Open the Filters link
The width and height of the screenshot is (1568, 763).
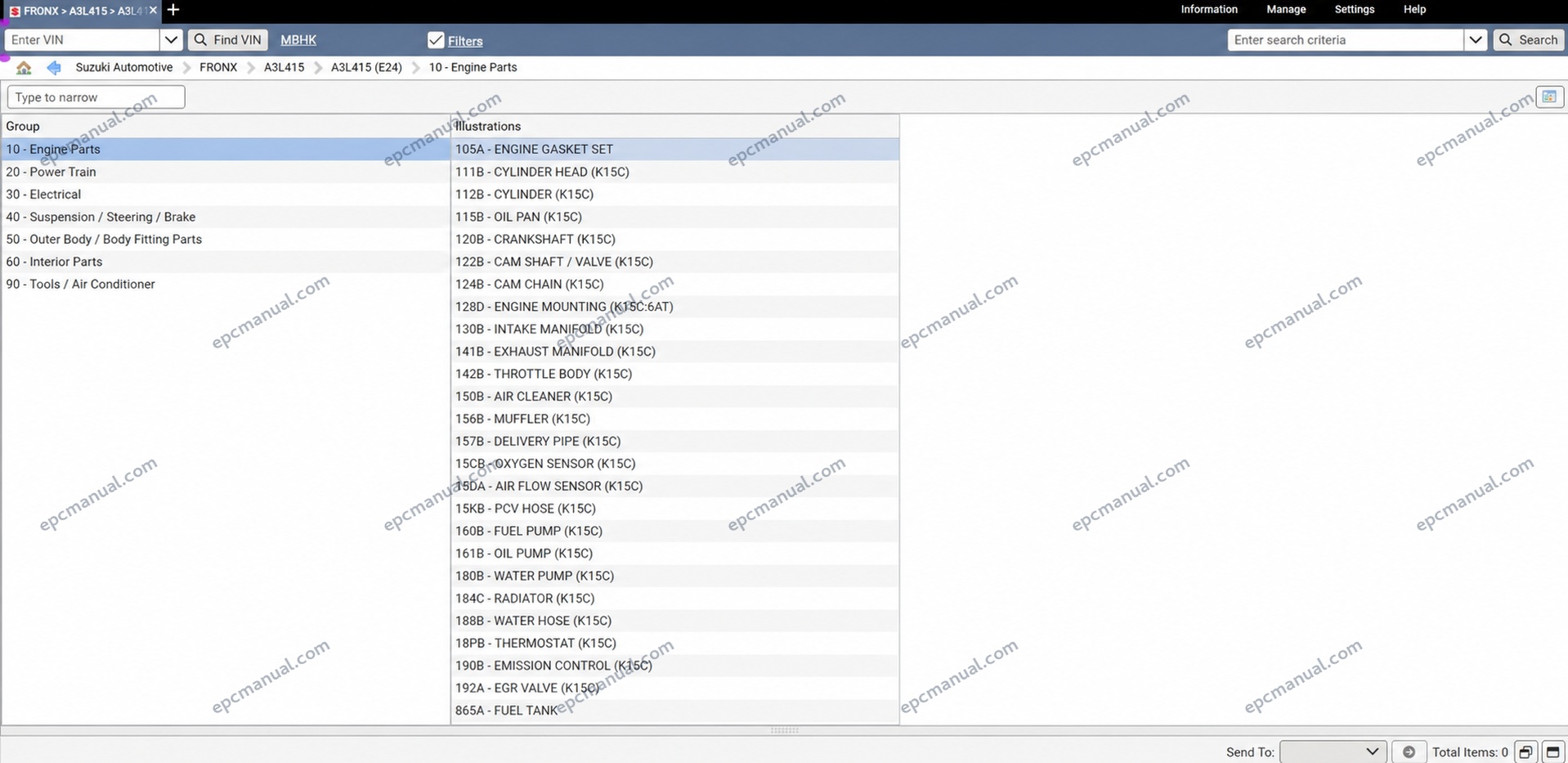[465, 41]
